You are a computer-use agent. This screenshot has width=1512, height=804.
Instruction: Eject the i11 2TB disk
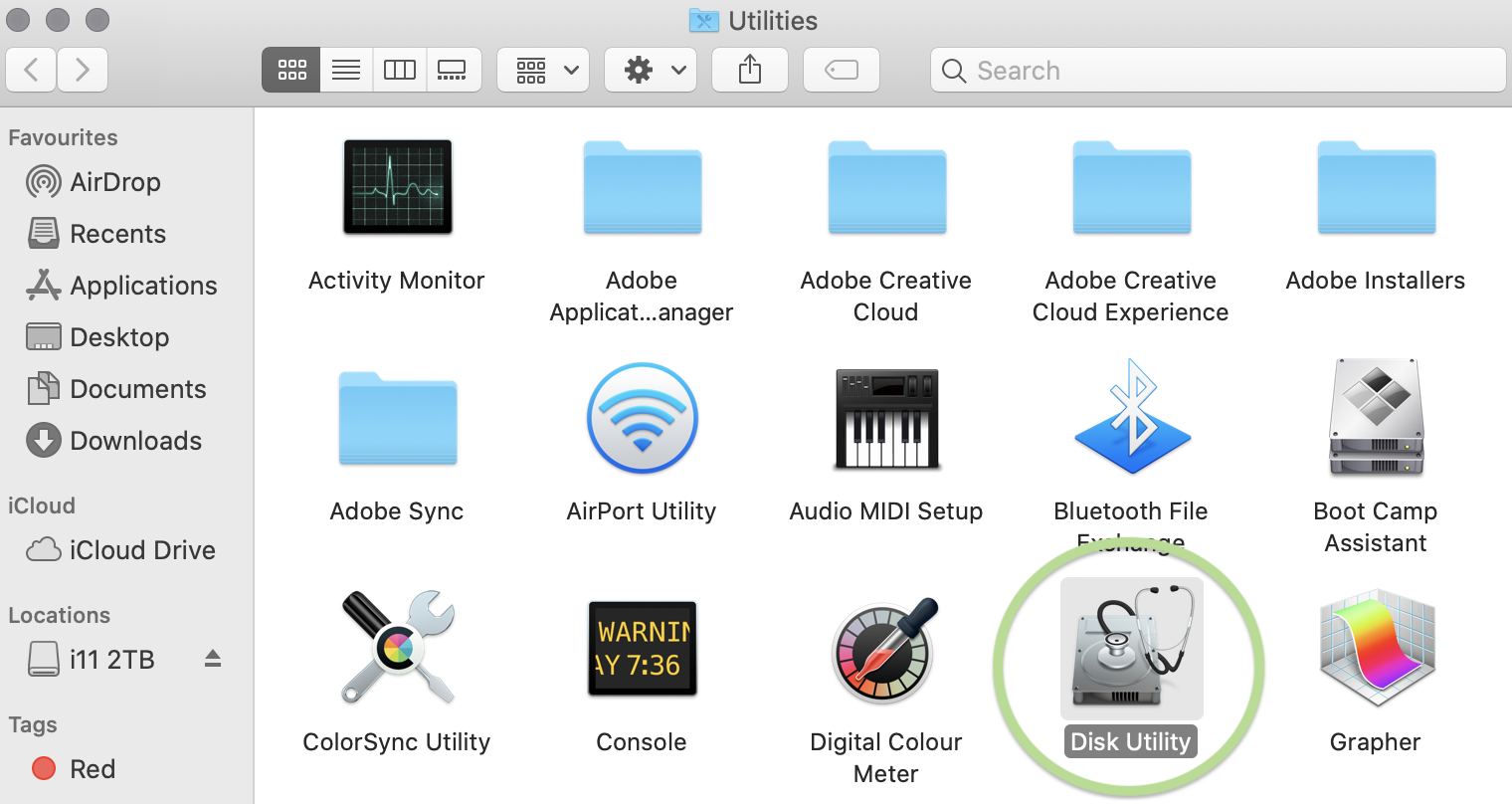[213, 659]
